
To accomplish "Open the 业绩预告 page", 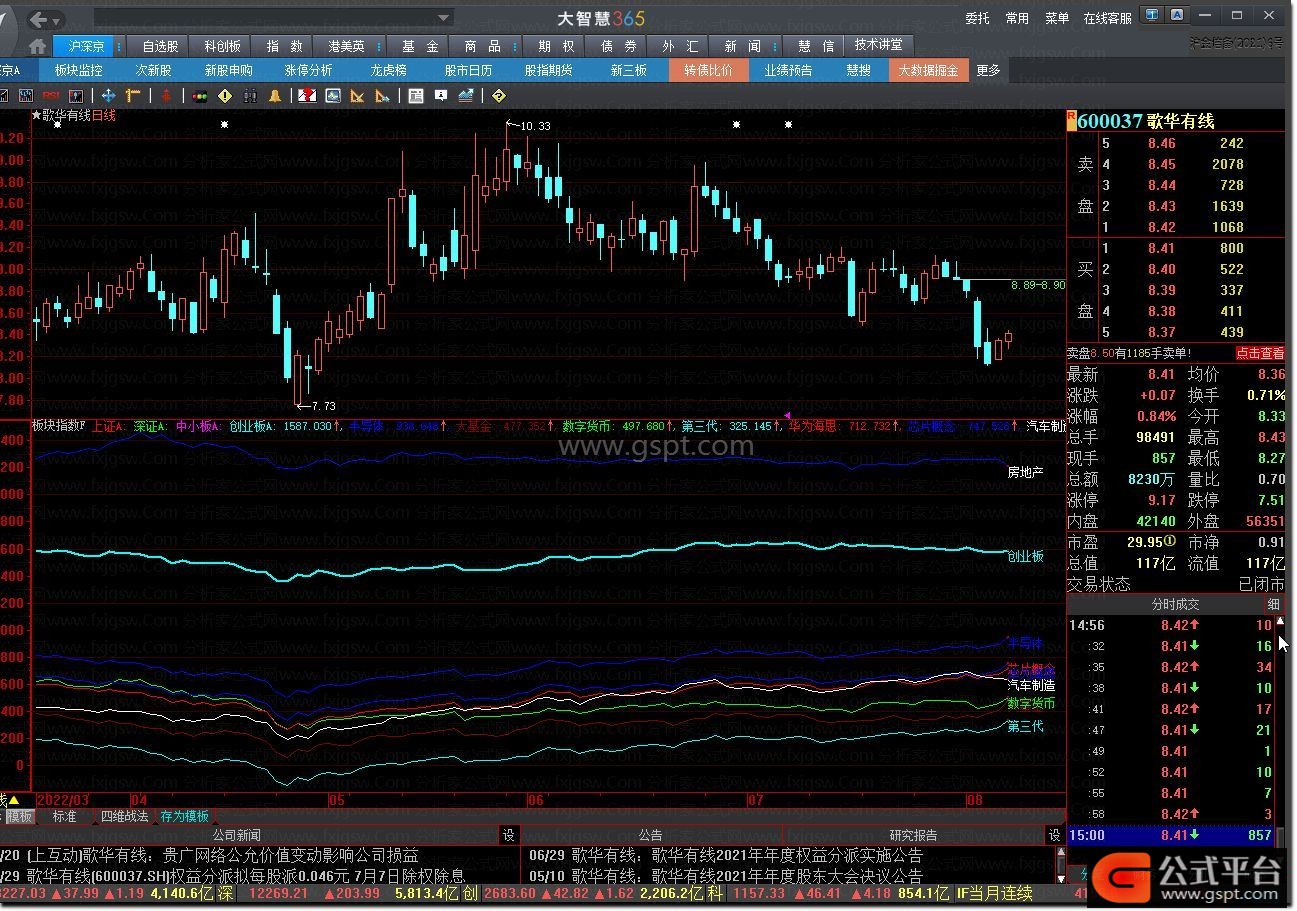I will [788, 71].
